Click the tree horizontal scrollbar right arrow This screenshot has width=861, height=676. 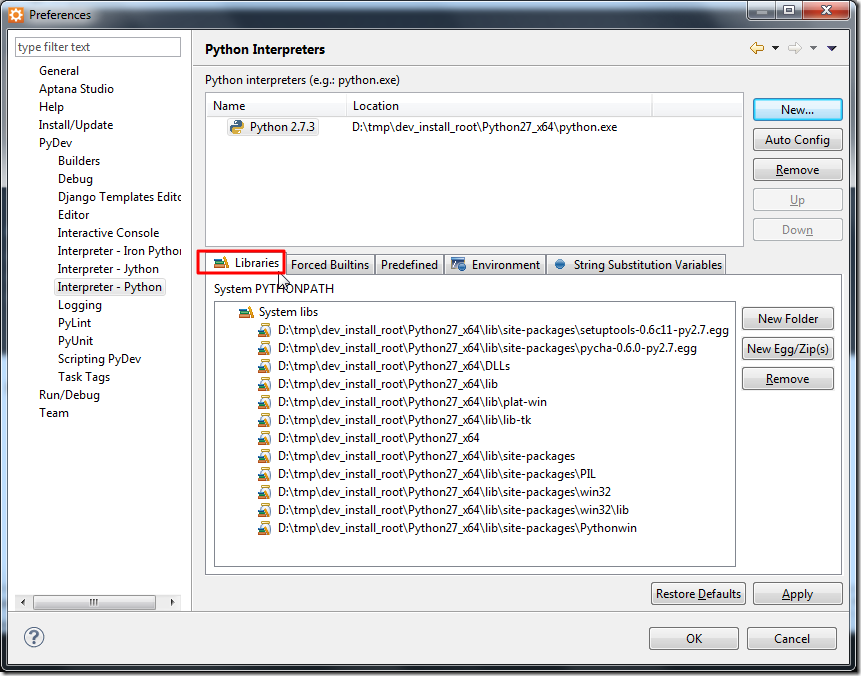[x=172, y=602]
